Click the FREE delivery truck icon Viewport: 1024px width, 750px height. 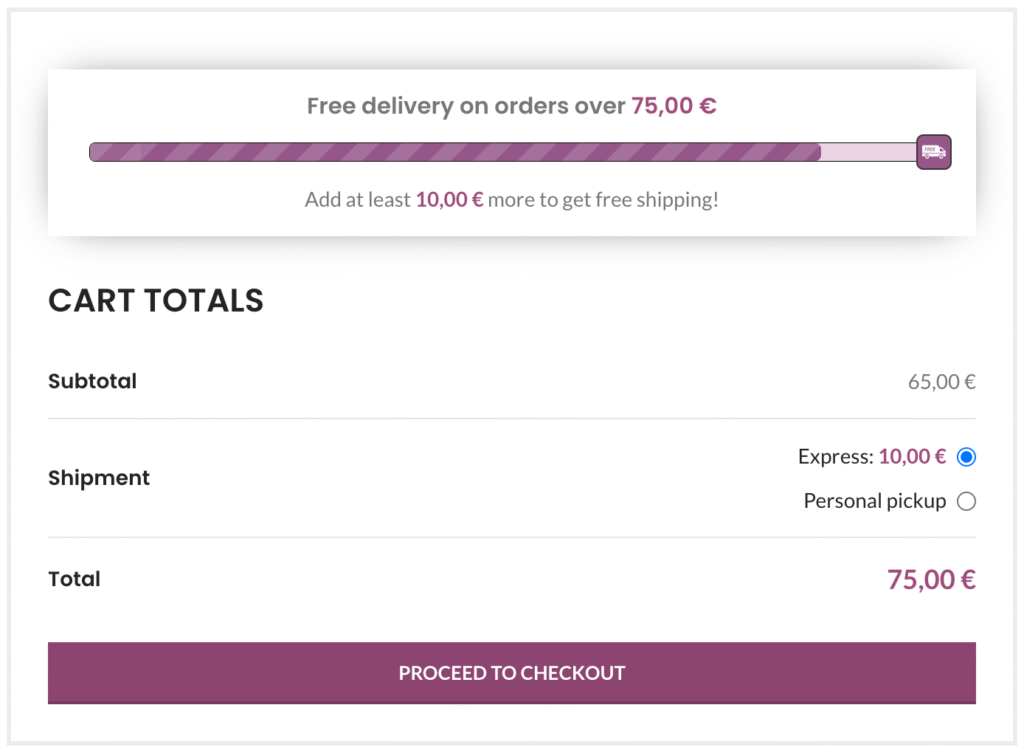coord(933,152)
